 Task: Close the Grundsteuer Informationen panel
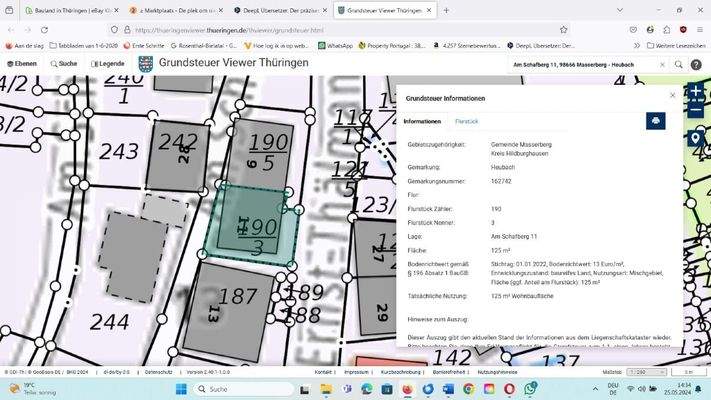673,95
